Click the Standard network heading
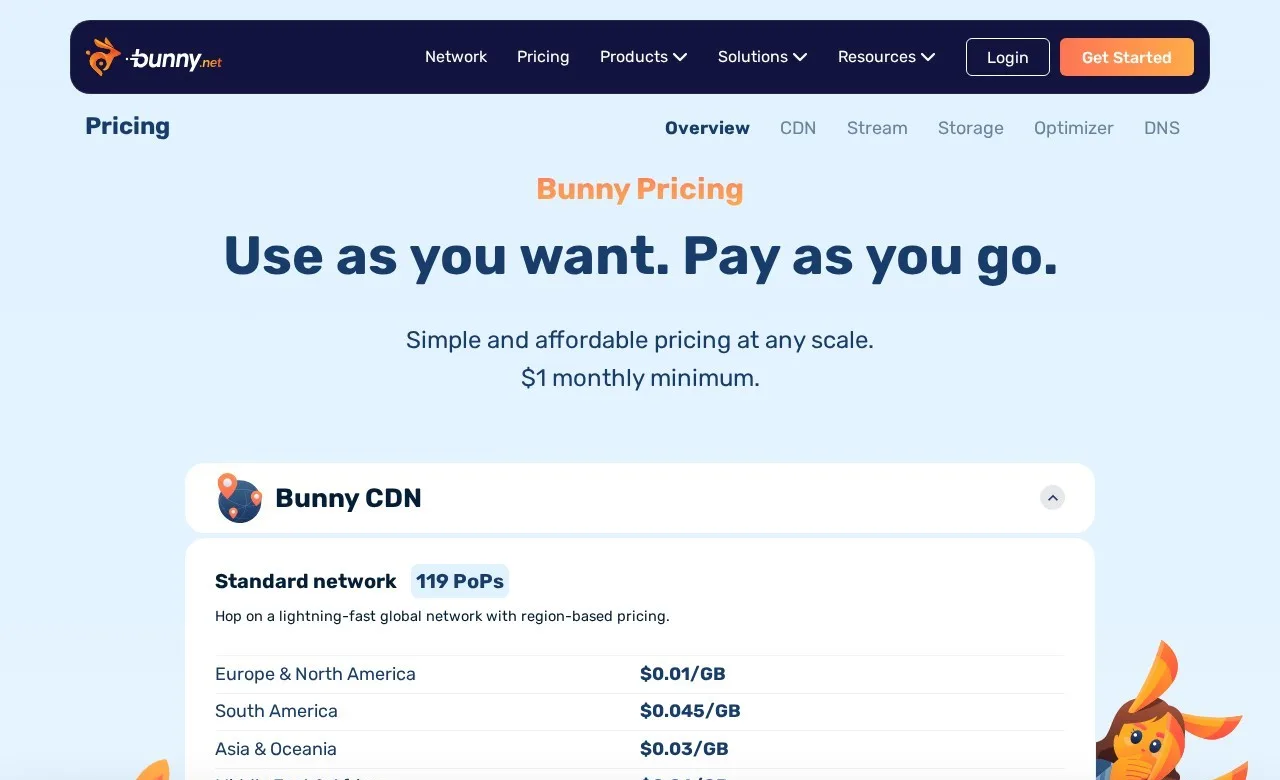This screenshot has width=1280, height=780. (x=306, y=581)
